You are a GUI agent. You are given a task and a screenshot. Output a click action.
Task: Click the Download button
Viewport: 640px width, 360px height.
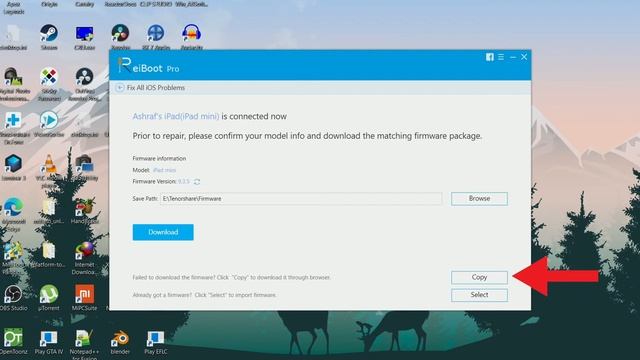[x=163, y=232]
